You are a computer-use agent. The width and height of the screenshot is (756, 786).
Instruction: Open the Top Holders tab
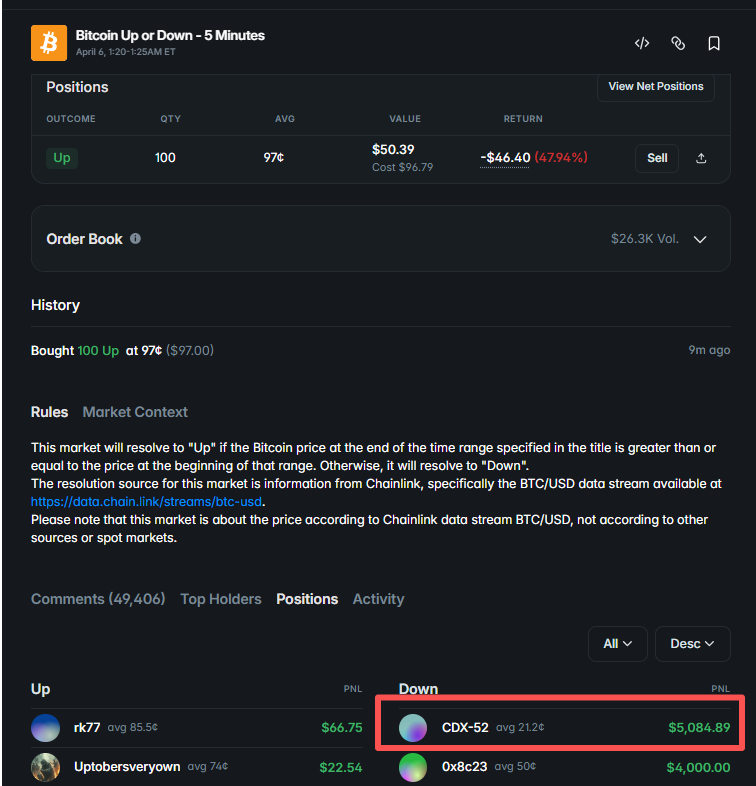pyautogui.click(x=221, y=599)
